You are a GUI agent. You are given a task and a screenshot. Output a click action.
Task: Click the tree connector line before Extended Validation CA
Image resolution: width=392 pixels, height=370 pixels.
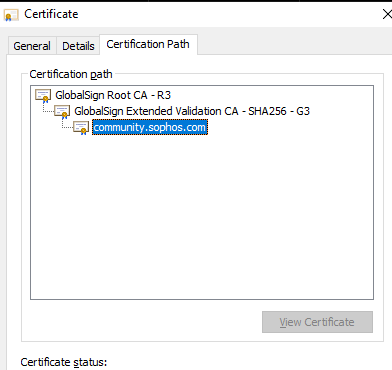[48, 109]
